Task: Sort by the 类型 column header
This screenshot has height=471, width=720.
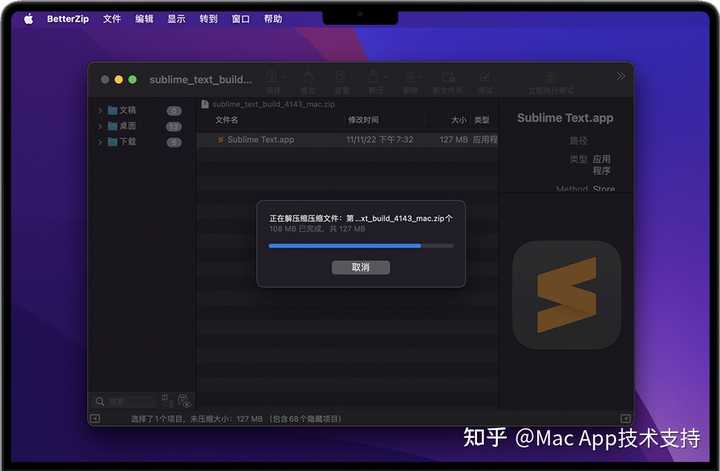Action: coord(482,120)
